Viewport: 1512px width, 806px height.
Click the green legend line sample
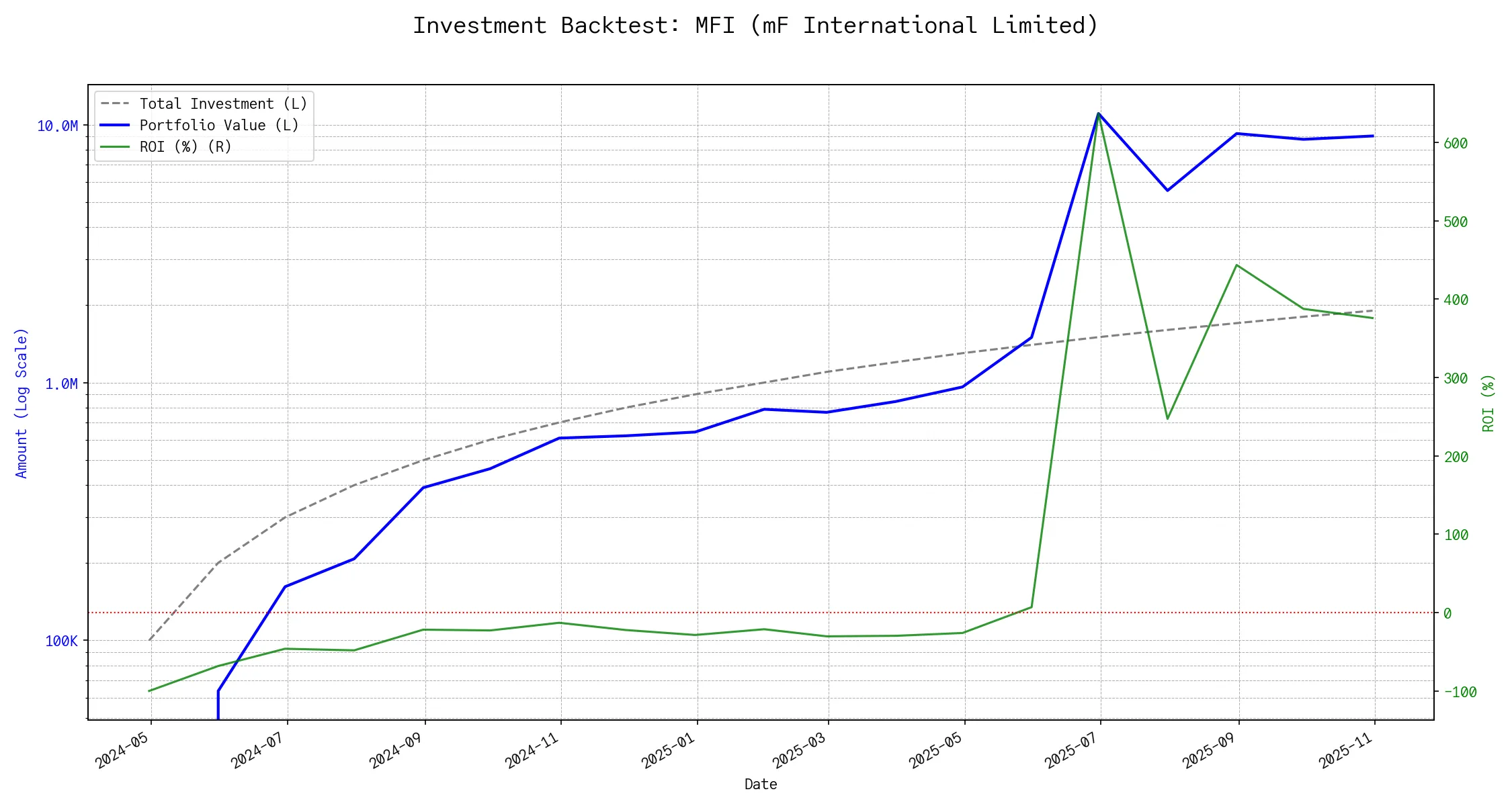tap(115, 147)
